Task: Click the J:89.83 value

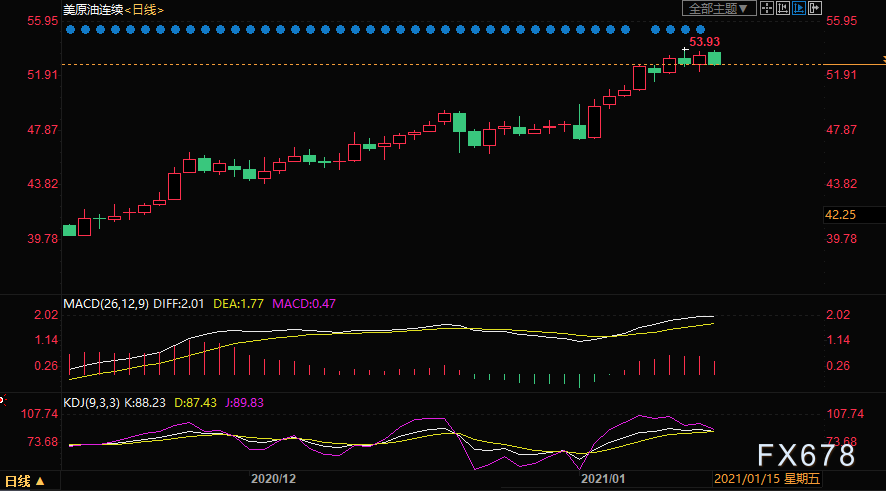Action: pyautogui.click(x=244, y=403)
